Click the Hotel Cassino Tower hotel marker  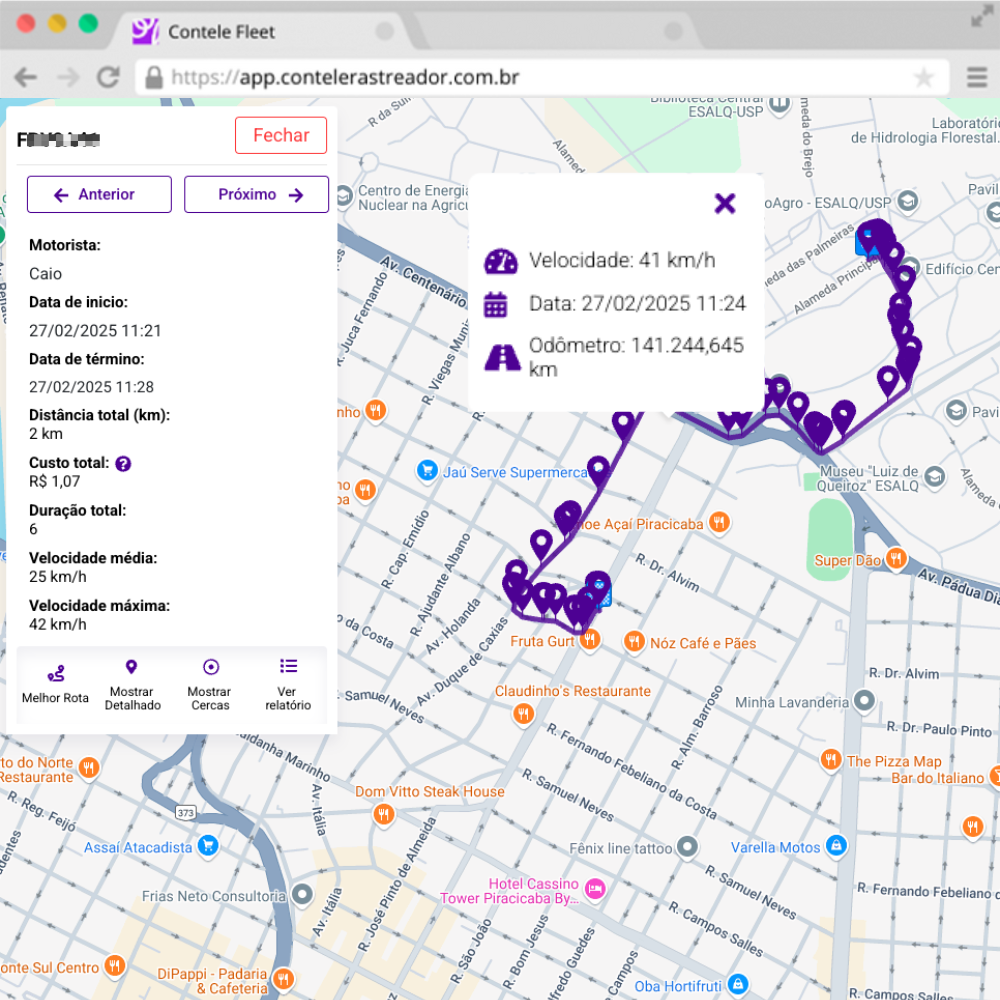click(x=595, y=888)
